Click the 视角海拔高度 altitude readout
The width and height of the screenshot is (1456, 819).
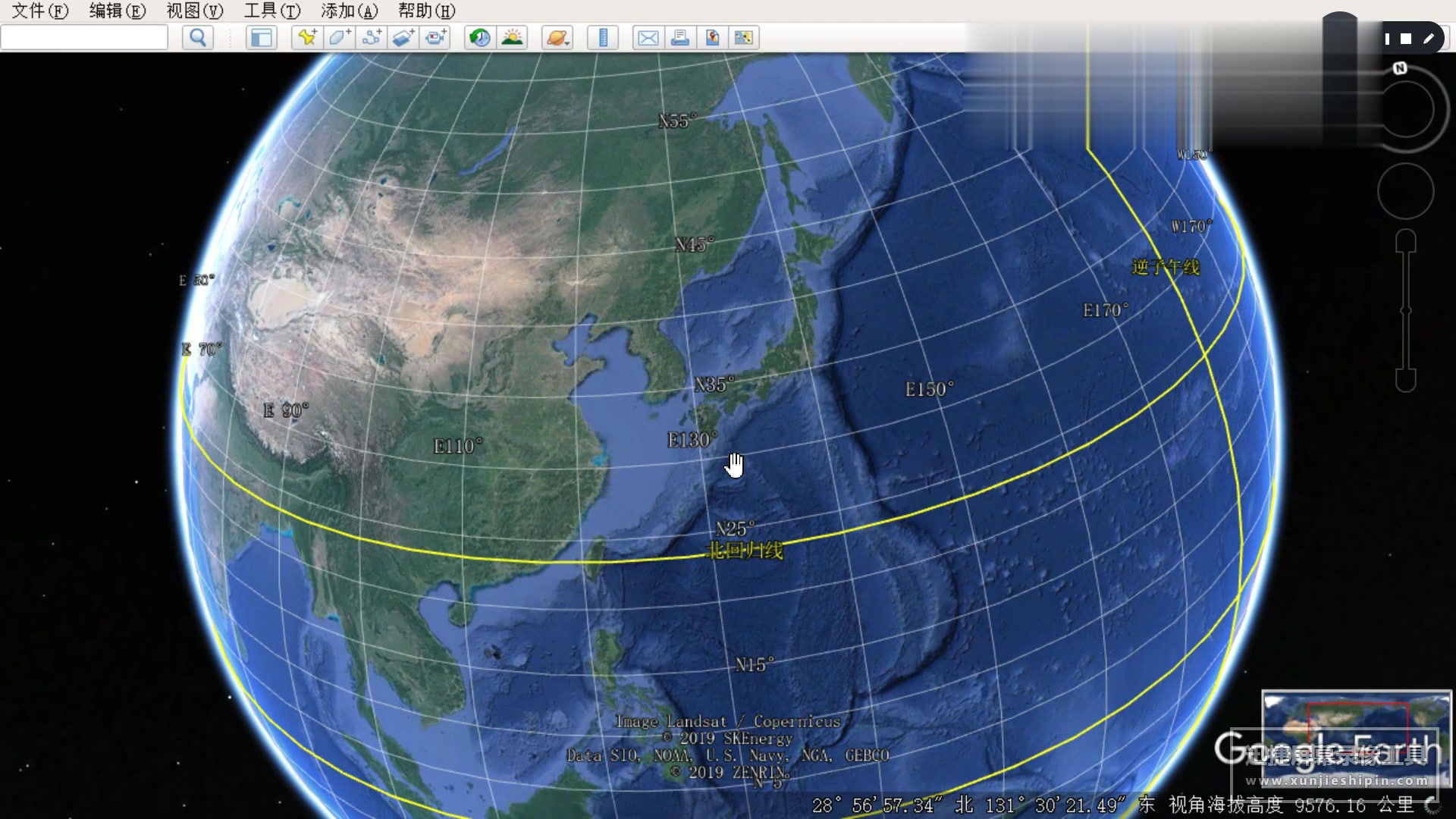tap(1291, 805)
